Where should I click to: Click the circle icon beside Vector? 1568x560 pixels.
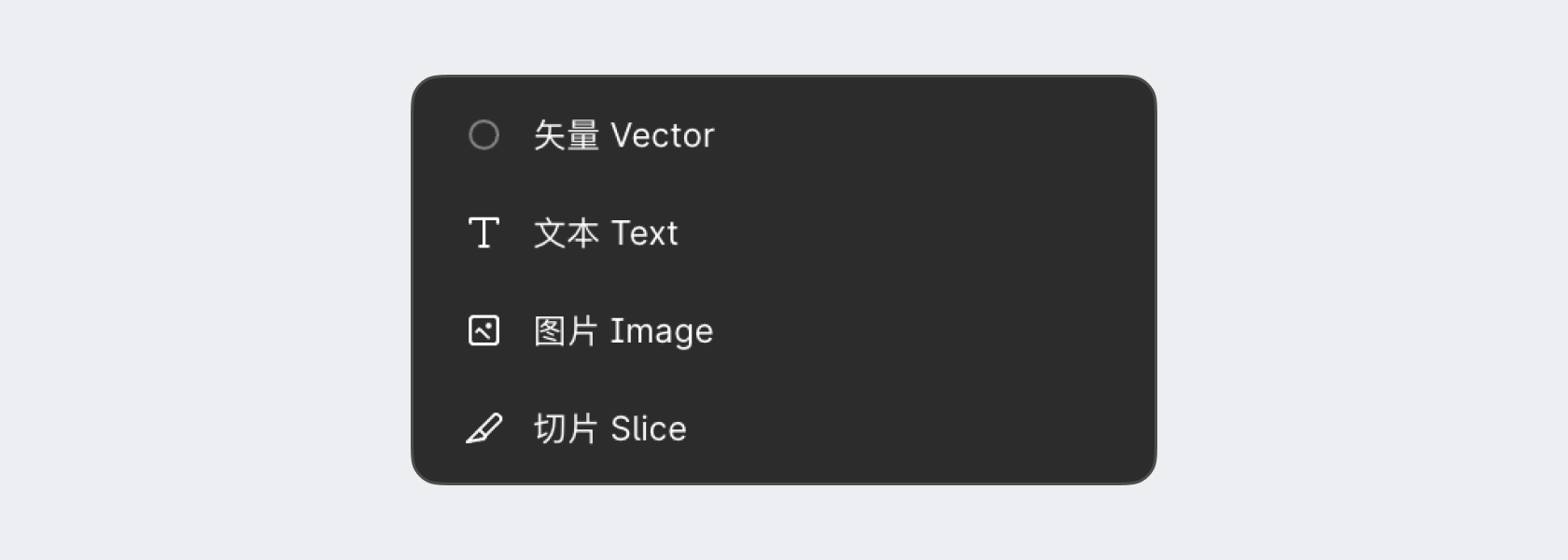pos(483,135)
